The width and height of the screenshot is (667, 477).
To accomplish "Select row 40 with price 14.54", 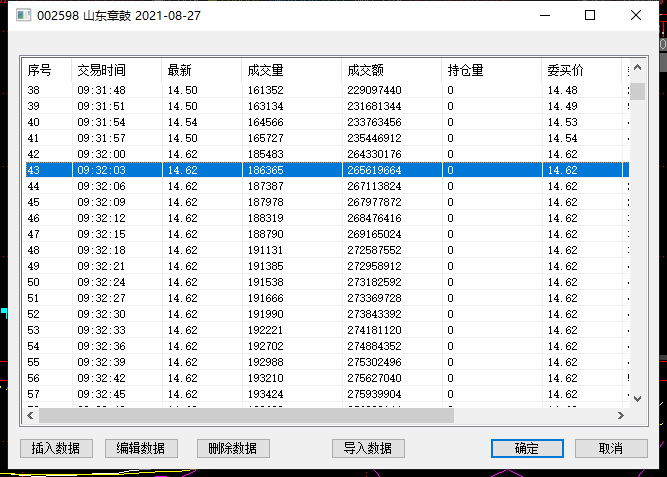I will 327,122.
